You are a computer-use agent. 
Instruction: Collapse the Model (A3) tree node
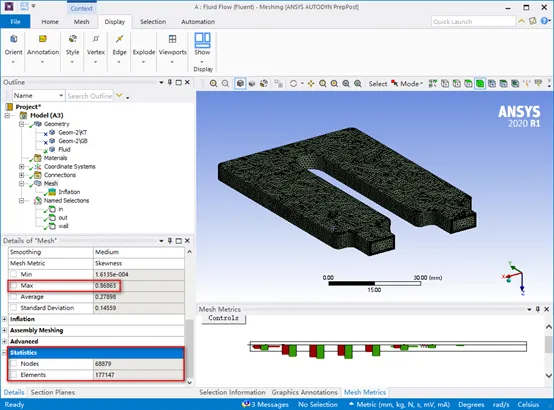tap(7, 116)
